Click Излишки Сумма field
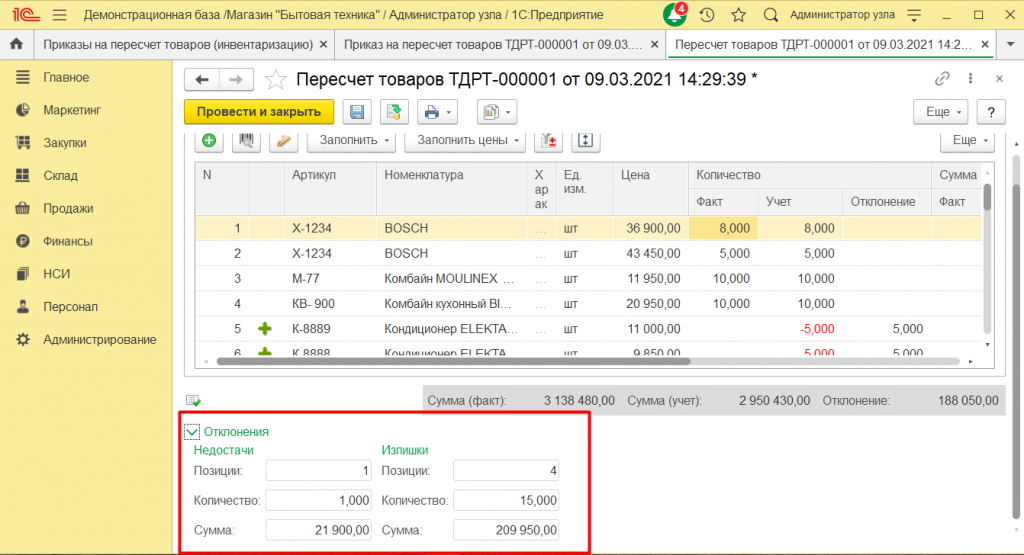Image resolution: width=1024 pixels, height=555 pixels. (x=506, y=530)
